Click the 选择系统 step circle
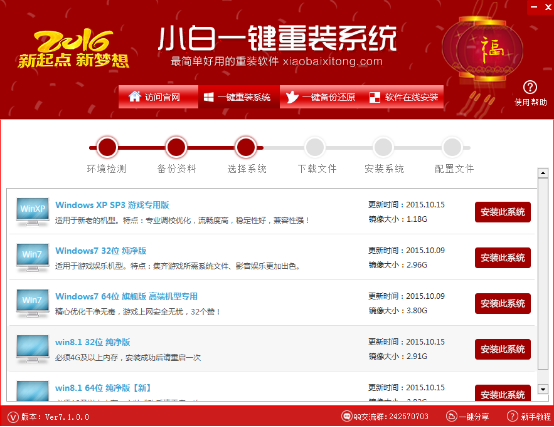The width and height of the screenshot is (554, 427). (x=246, y=147)
